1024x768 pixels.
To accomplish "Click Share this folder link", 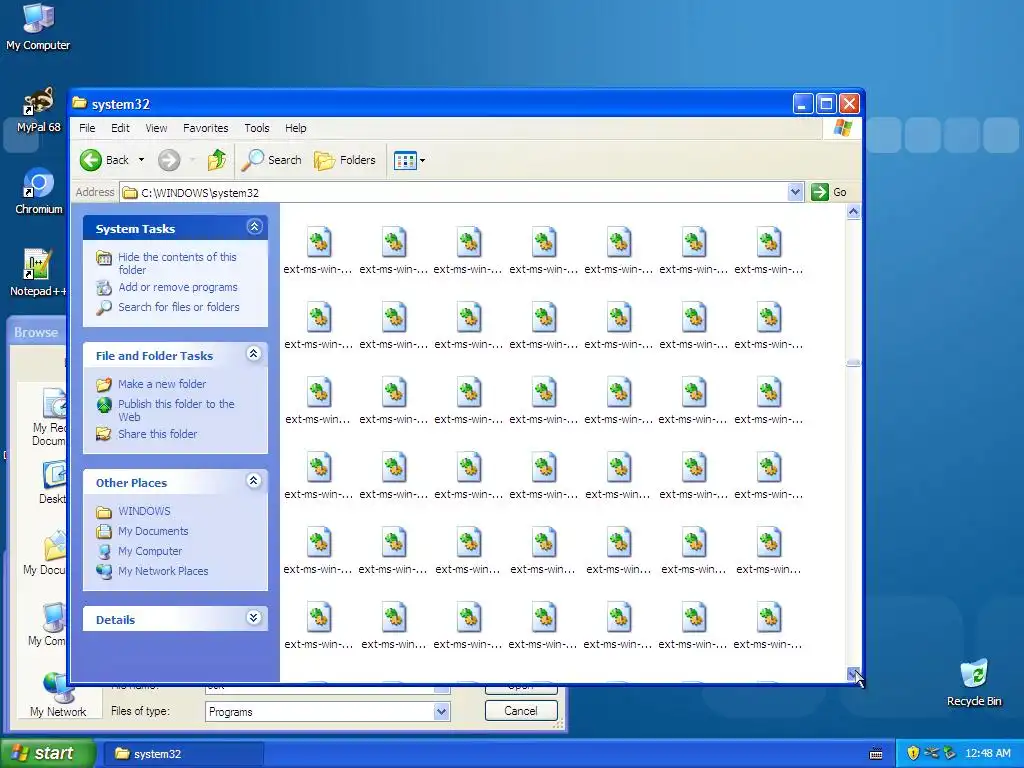I will pos(157,434).
